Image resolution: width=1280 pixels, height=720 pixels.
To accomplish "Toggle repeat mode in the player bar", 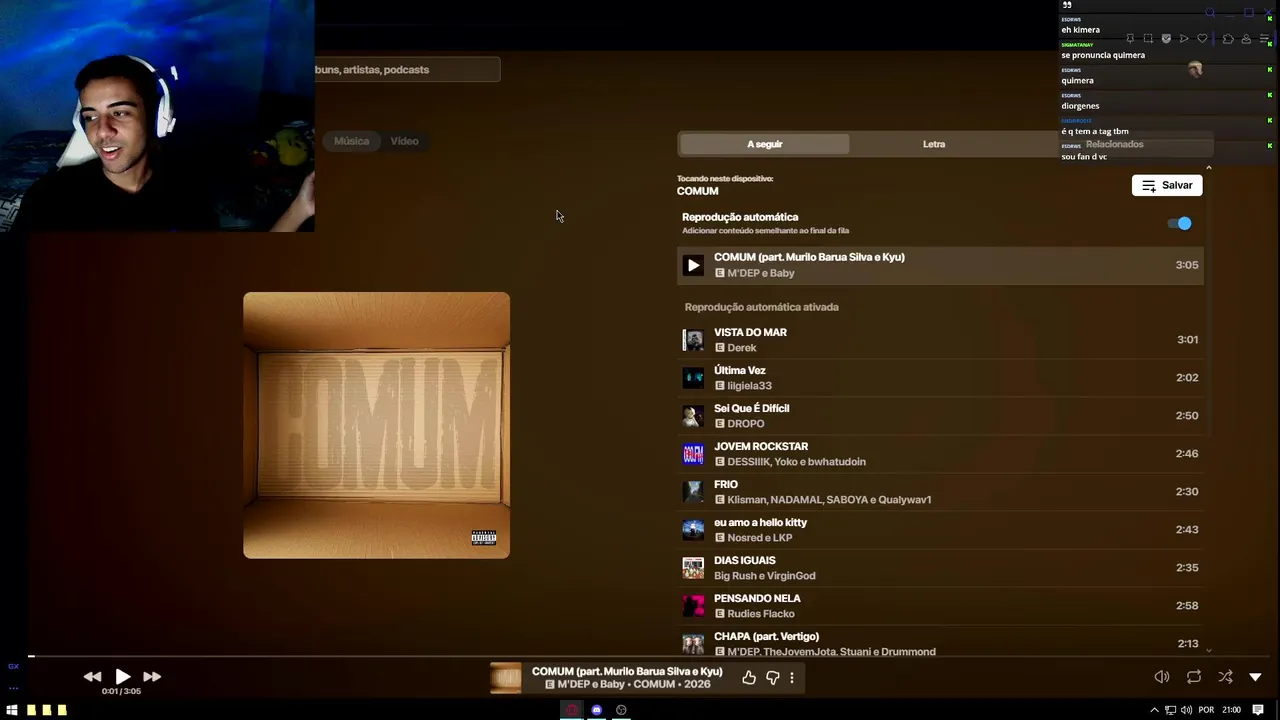I will click(x=1194, y=677).
